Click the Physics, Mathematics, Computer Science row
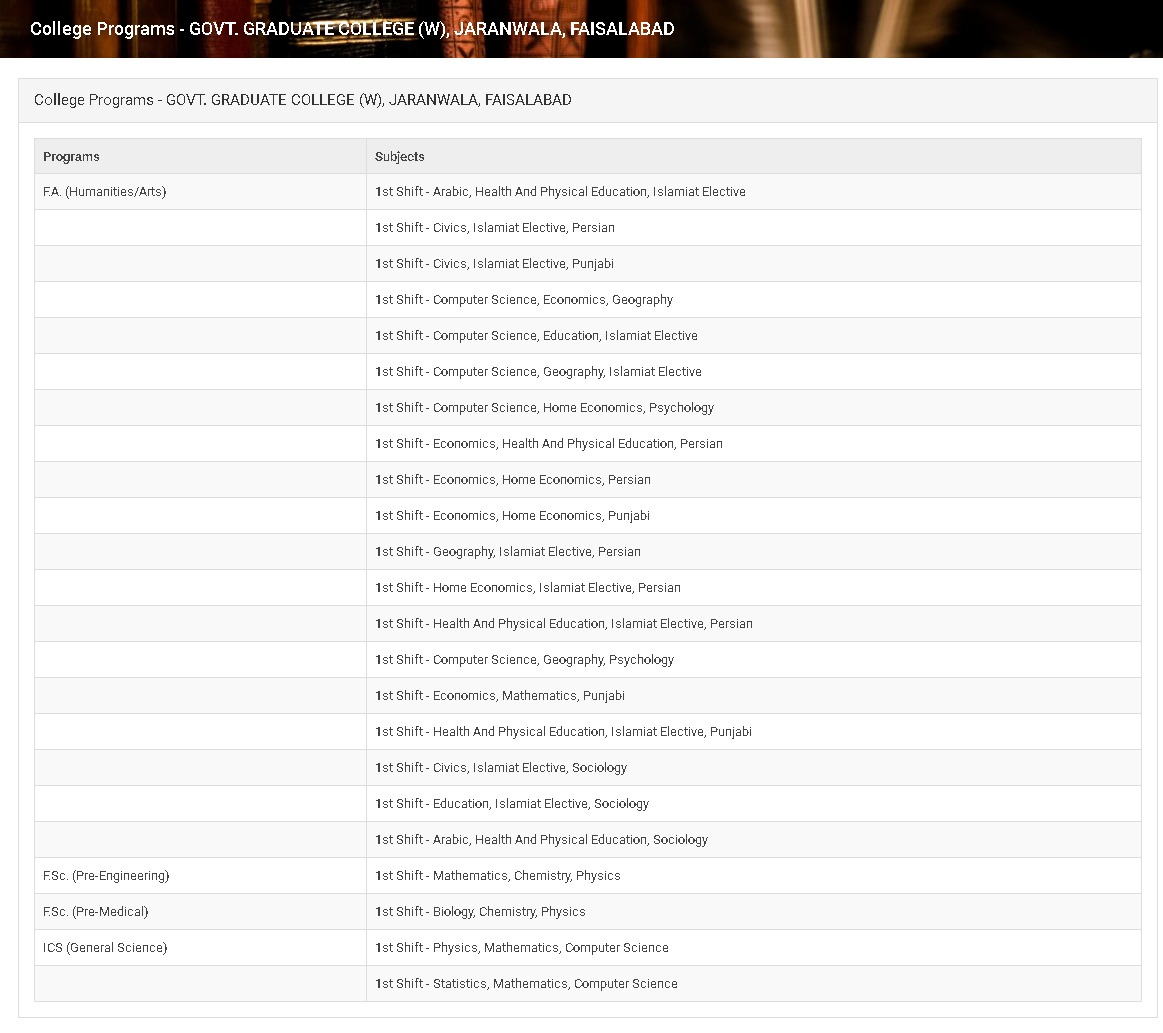The width and height of the screenshot is (1163, 1033). (522, 948)
